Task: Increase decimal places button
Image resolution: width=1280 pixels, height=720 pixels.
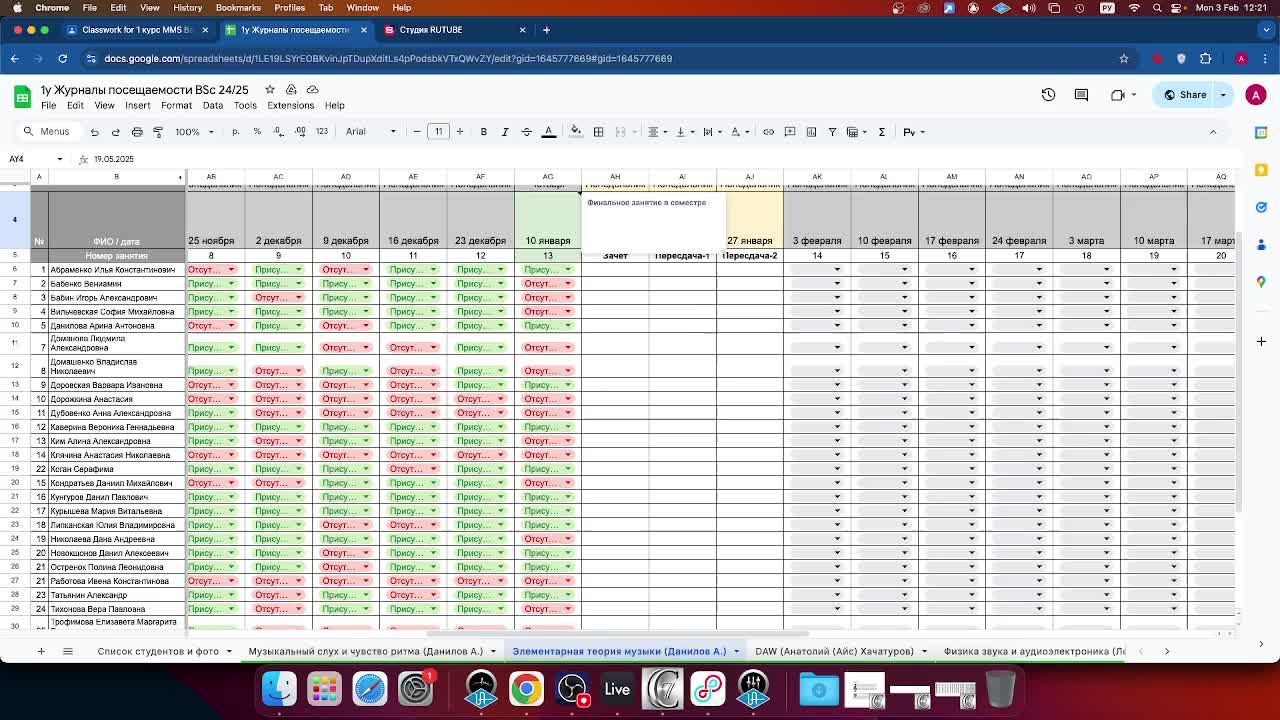Action: point(299,132)
